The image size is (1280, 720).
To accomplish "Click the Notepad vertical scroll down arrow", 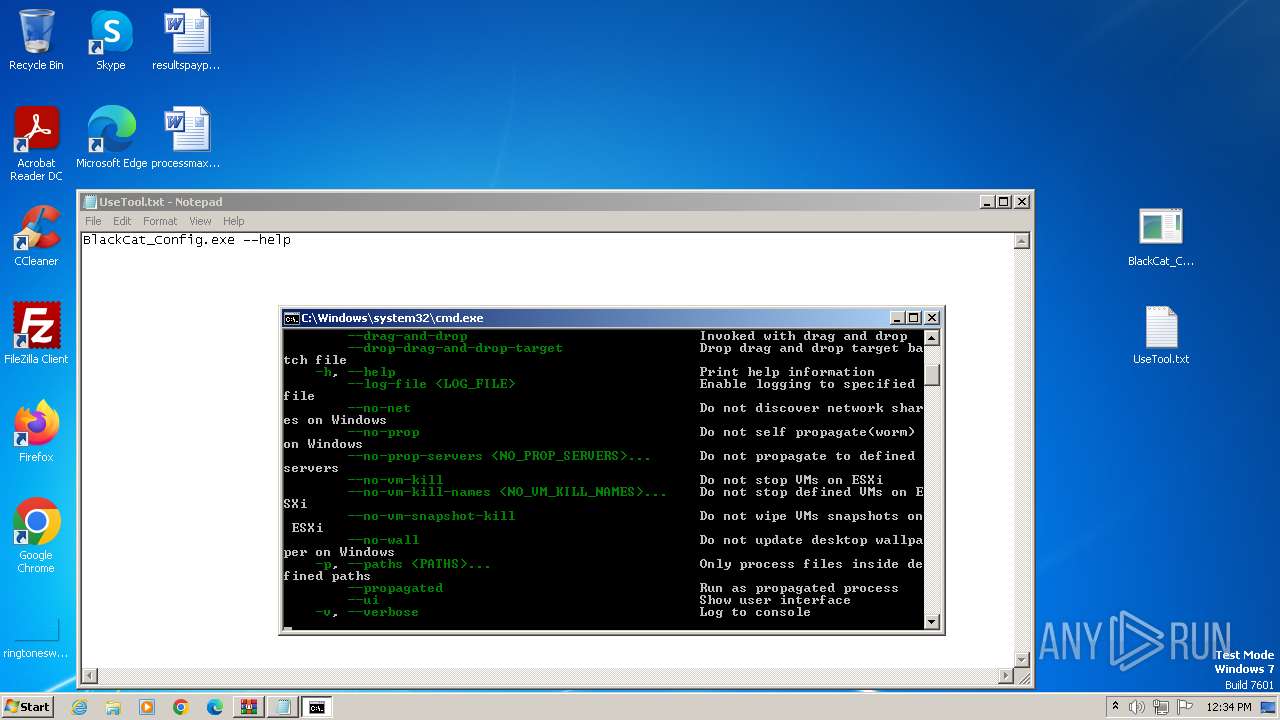I will pos(1022,659).
